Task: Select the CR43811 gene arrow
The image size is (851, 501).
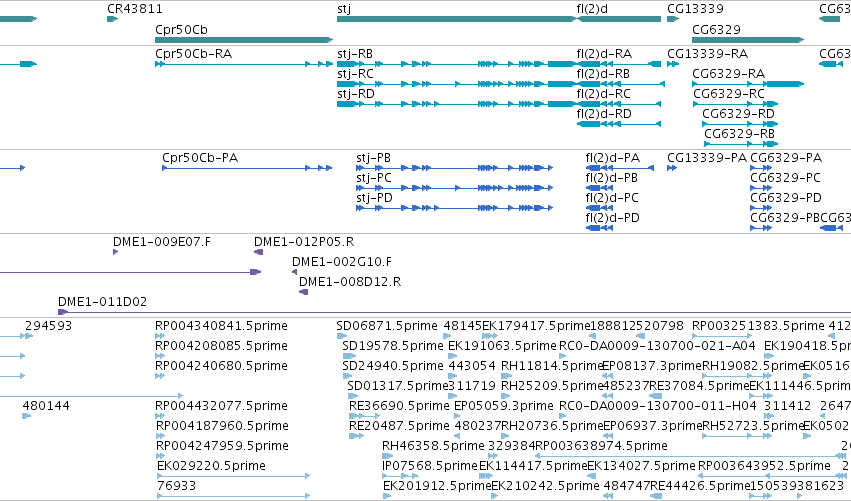Action: pos(112,19)
